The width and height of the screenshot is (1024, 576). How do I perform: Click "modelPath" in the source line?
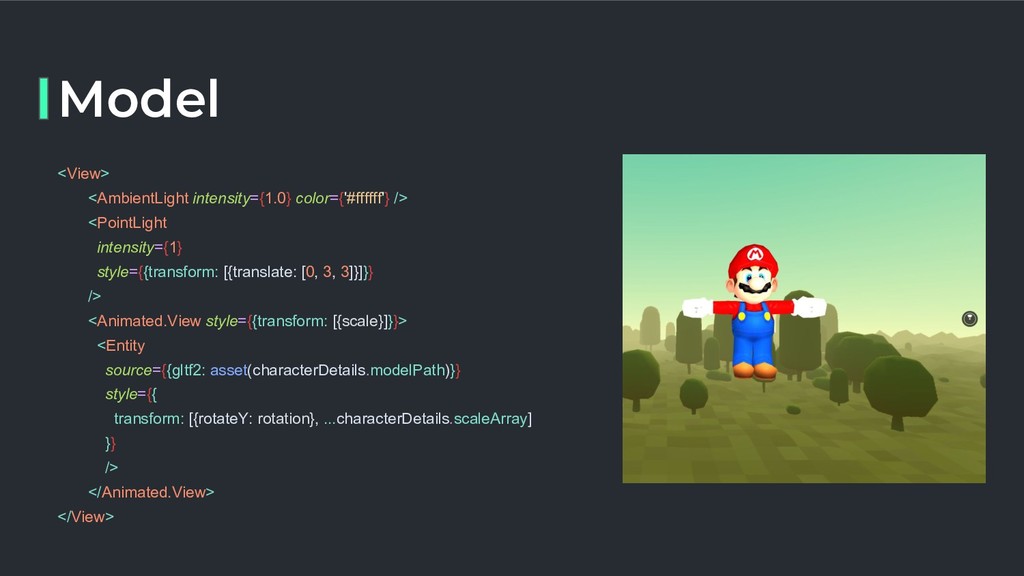(x=408, y=370)
